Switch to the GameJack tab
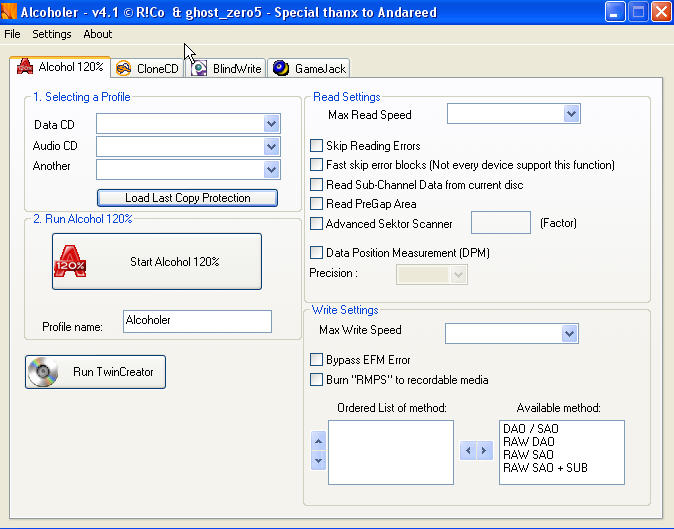 click(309, 68)
